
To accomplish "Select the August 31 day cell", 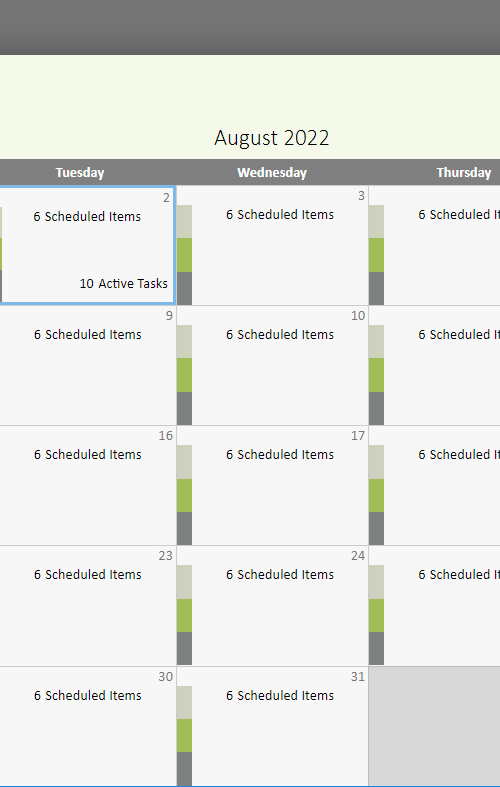I will [x=272, y=726].
